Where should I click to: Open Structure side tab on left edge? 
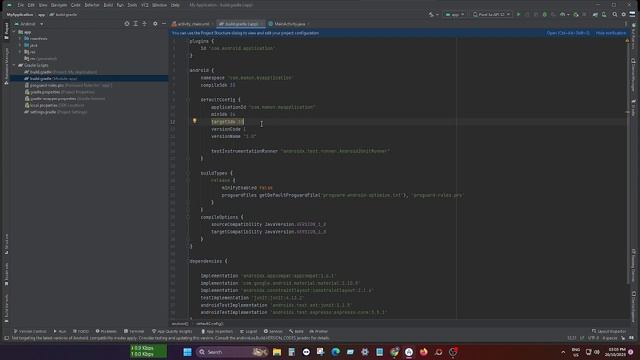6,244
